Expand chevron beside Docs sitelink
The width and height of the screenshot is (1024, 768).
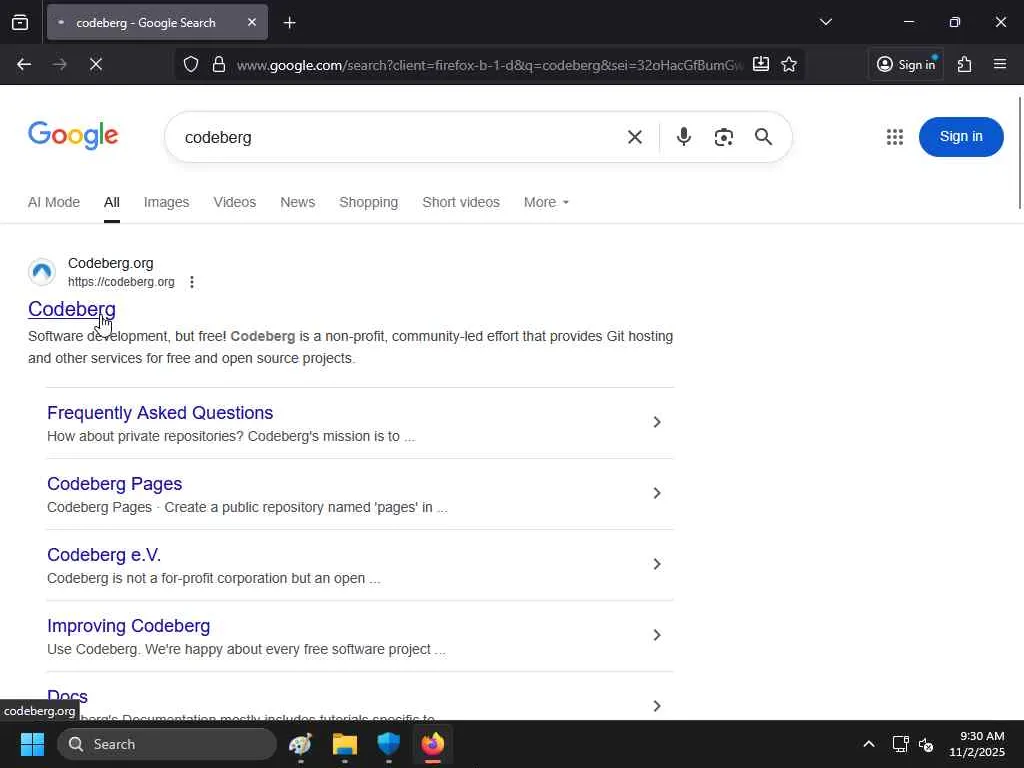[x=657, y=706]
